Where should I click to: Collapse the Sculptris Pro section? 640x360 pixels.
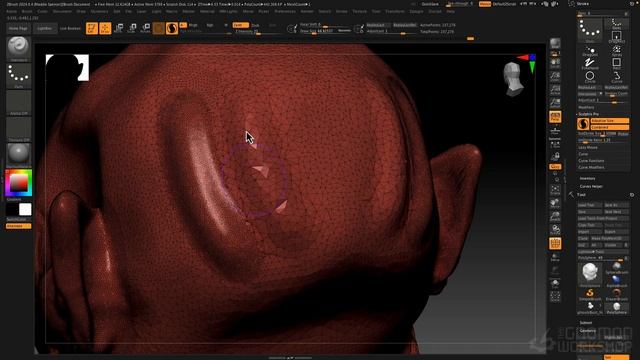[x=588, y=114]
